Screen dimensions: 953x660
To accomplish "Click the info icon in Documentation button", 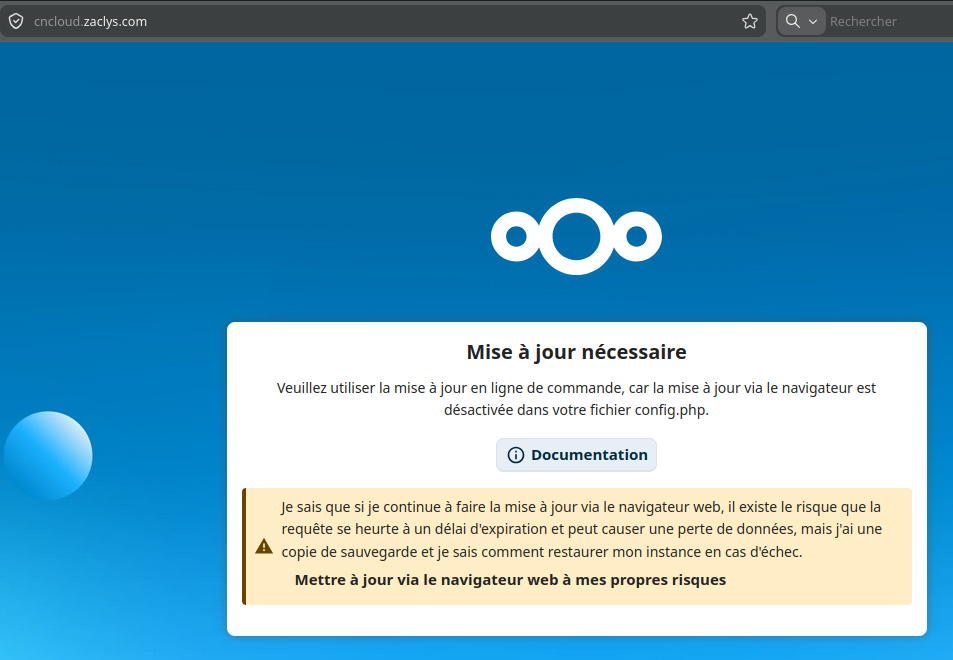I will (515, 455).
